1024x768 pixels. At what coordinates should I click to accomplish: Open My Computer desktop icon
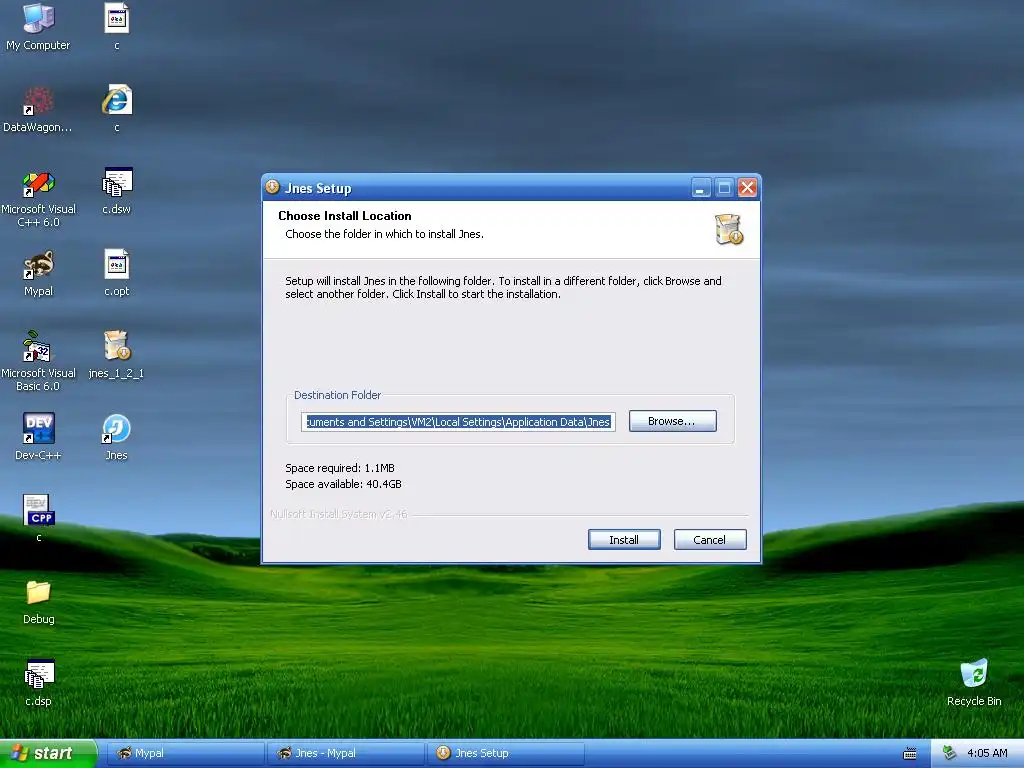(x=38, y=26)
